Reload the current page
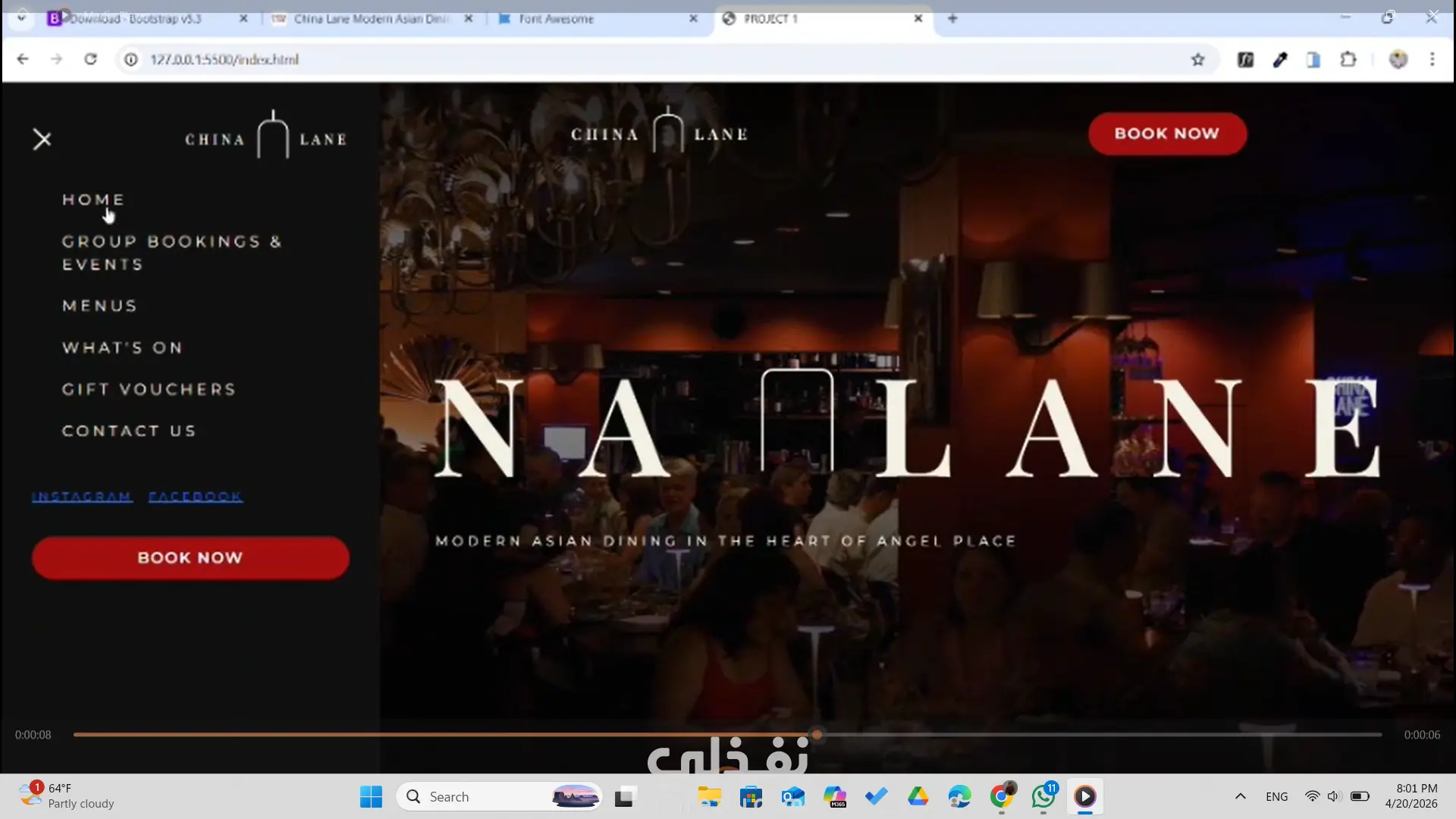 tap(90, 59)
